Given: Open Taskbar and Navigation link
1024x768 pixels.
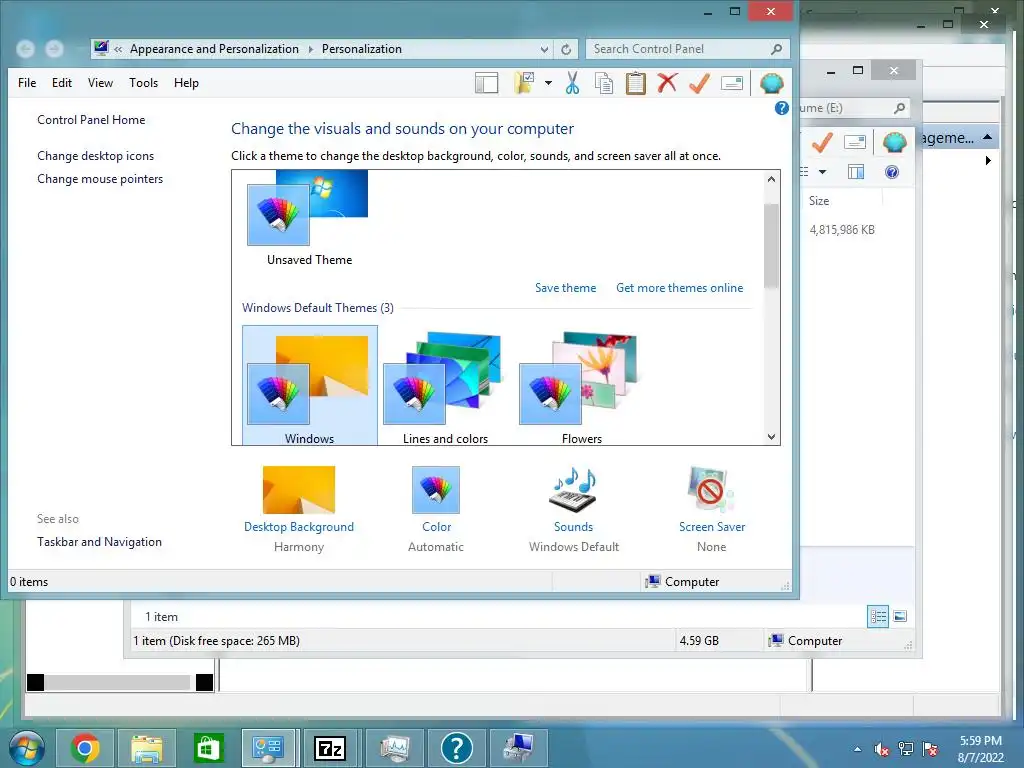Looking at the screenshot, I should (x=99, y=541).
